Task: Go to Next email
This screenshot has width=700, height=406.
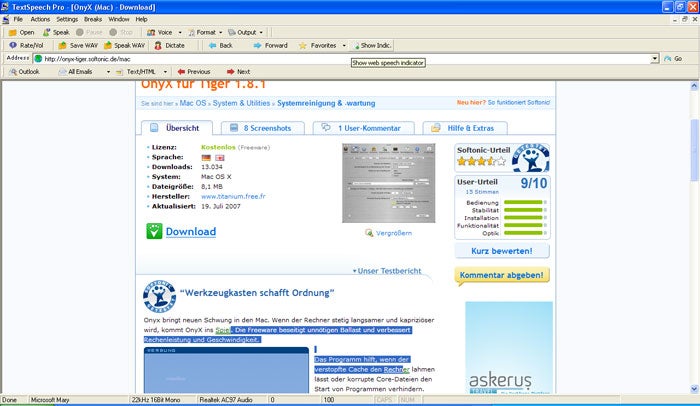Action: (238, 71)
